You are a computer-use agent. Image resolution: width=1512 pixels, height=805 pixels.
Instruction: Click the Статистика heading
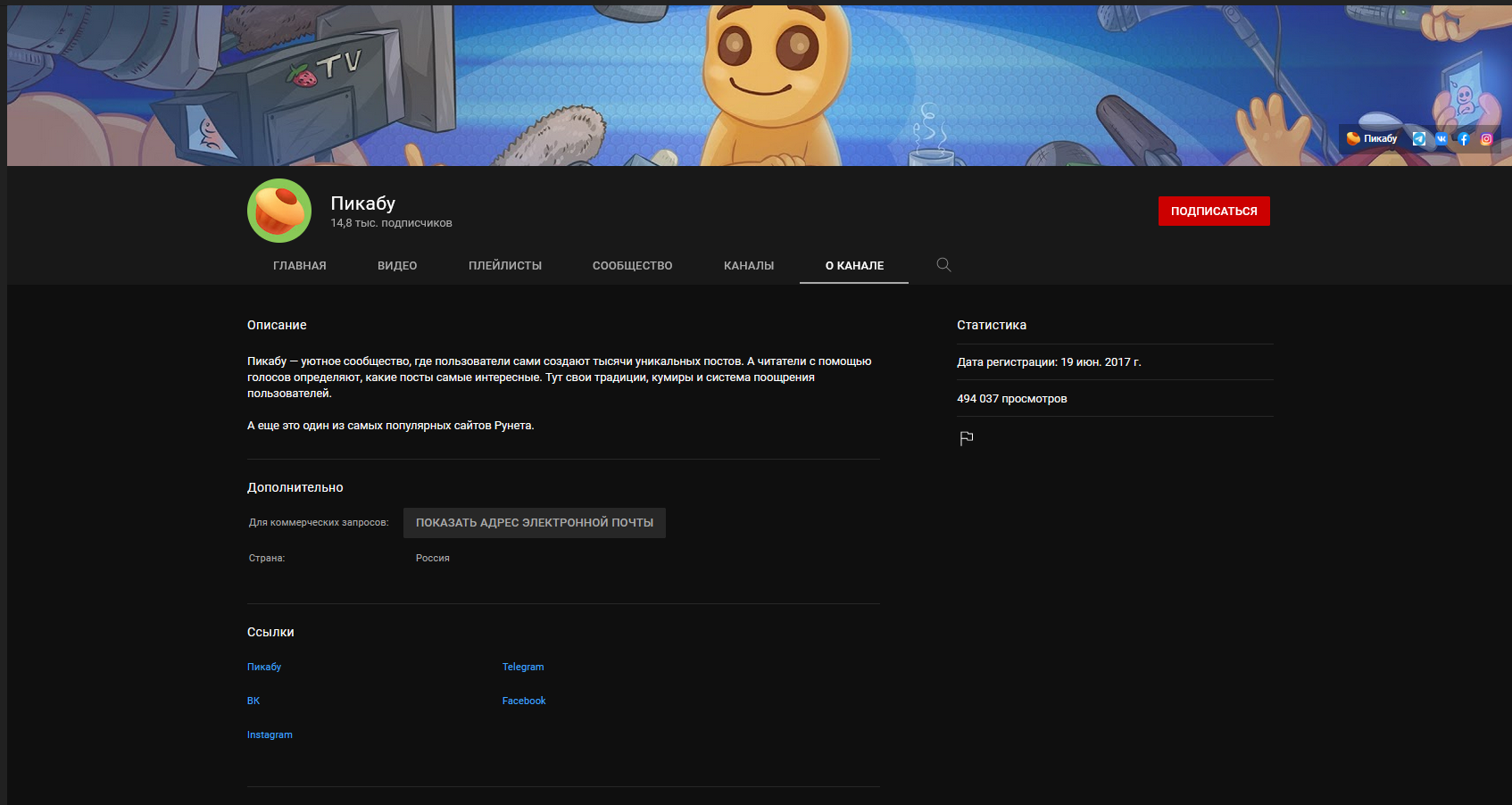point(992,325)
